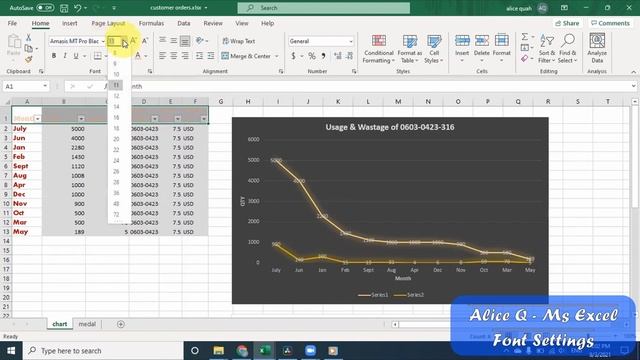Image resolution: width=640 pixels, height=360 pixels.
Task: Click the Orientation text angle icon
Action: point(200,41)
